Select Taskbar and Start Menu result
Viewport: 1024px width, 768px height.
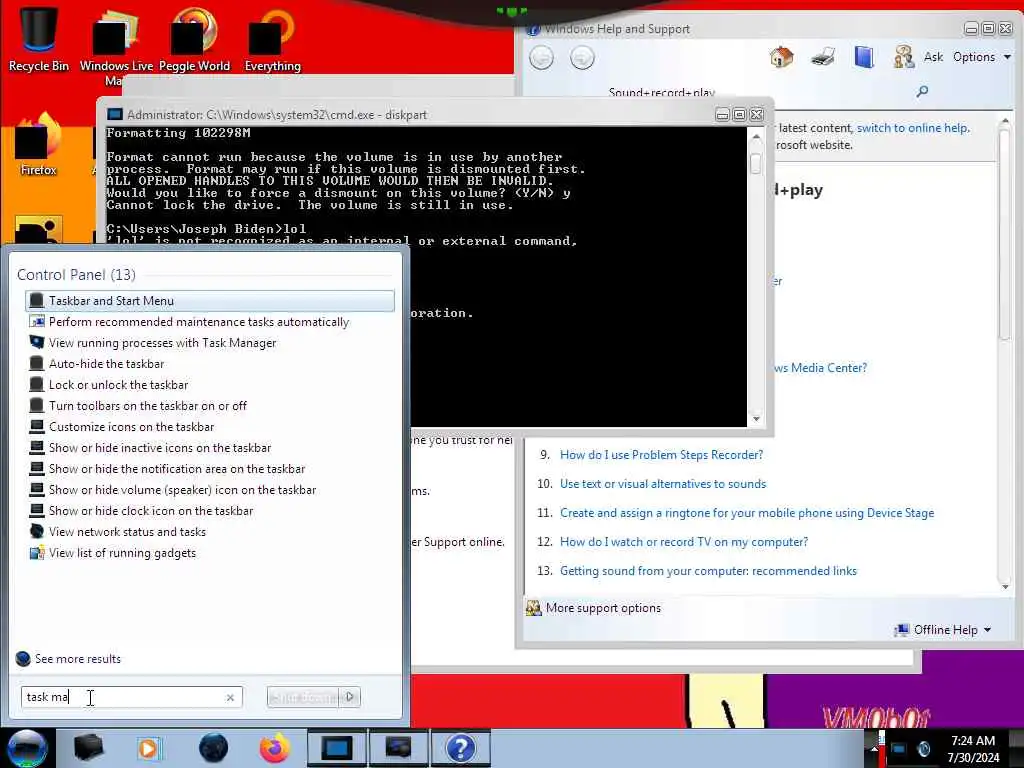click(x=210, y=300)
